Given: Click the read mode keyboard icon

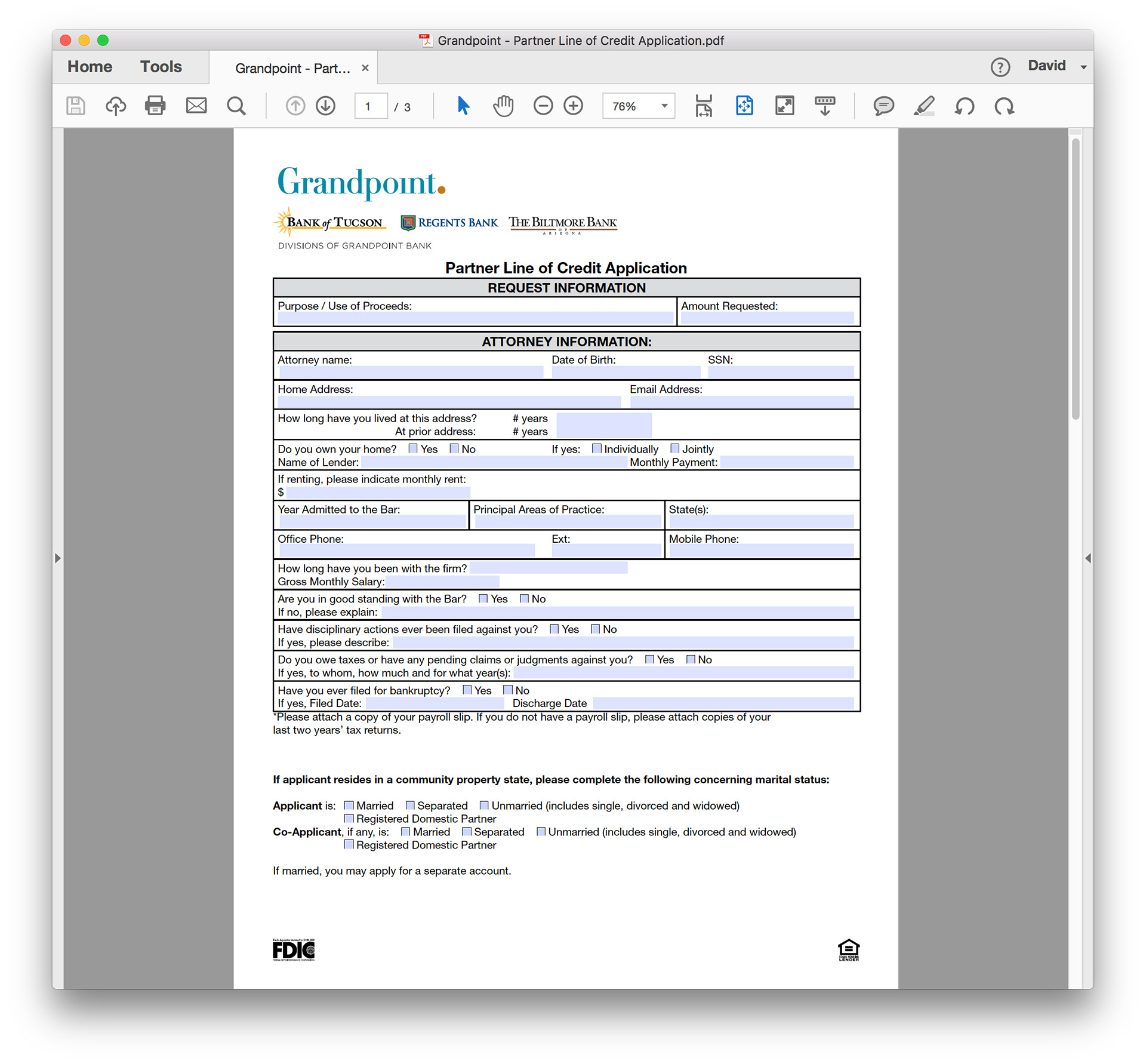Looking at the screenshot, I should coord(825,106).
